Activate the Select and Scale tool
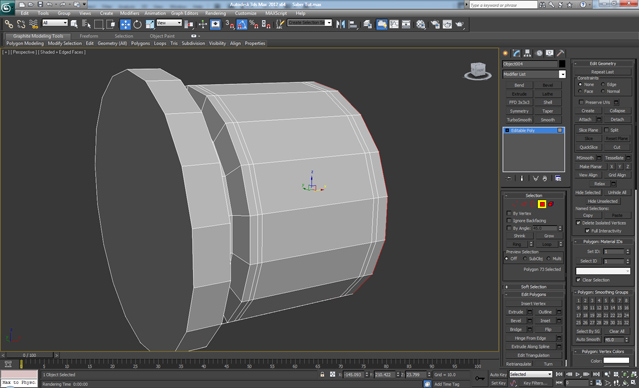Image resolution: width=639 pixels, height=388 pixels. click(x=150, y=24)
